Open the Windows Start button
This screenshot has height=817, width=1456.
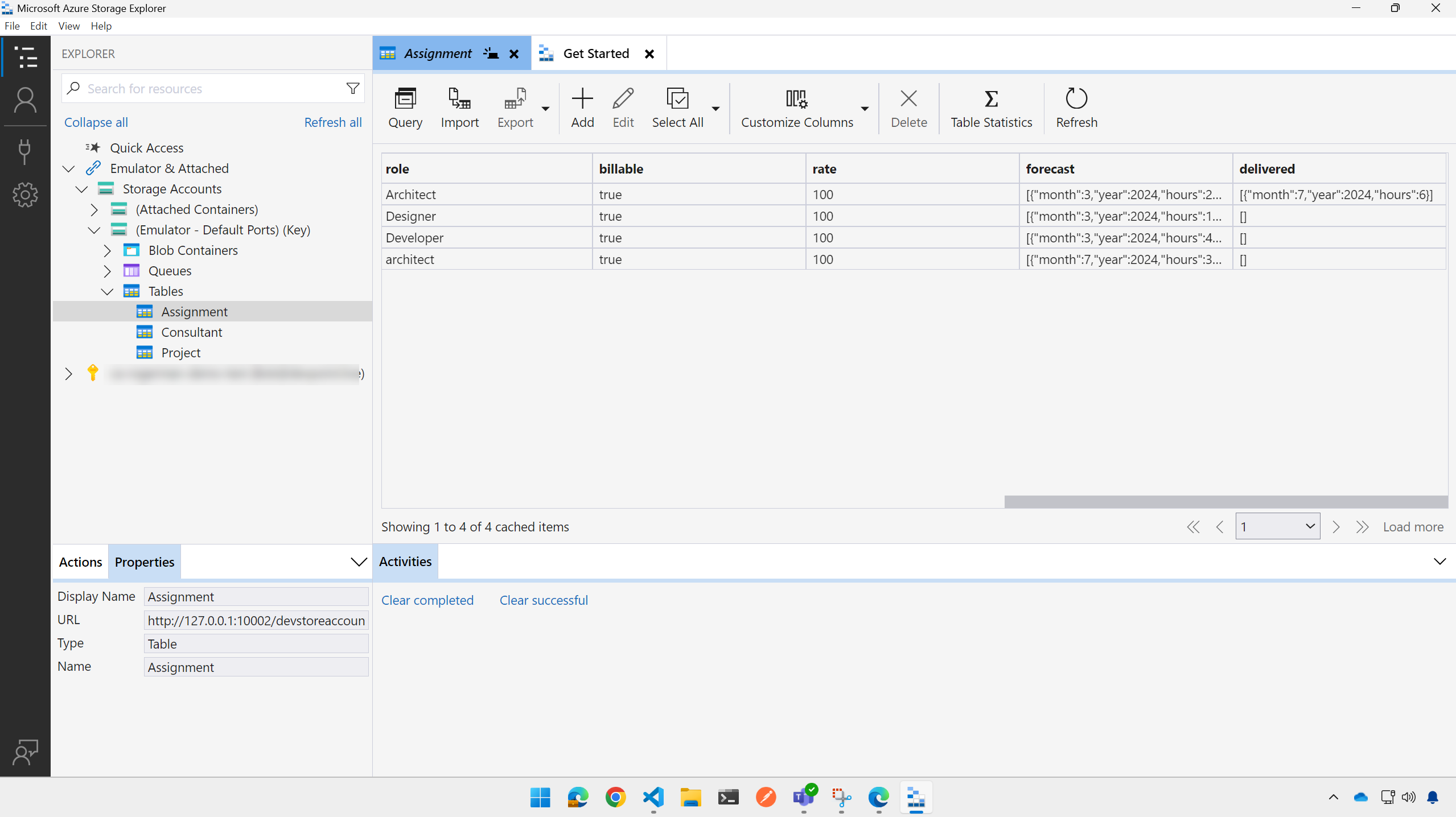[x=540, y=797]
